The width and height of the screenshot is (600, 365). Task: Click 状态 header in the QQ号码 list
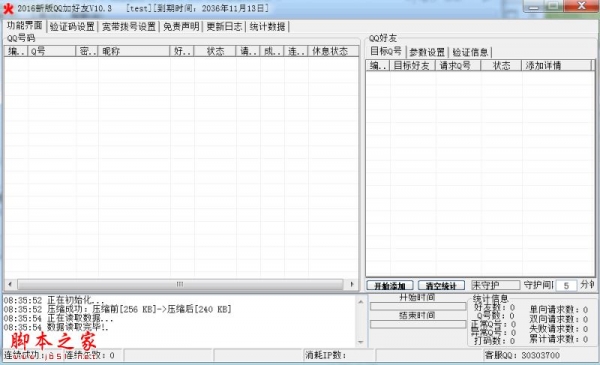pos(215,51)
